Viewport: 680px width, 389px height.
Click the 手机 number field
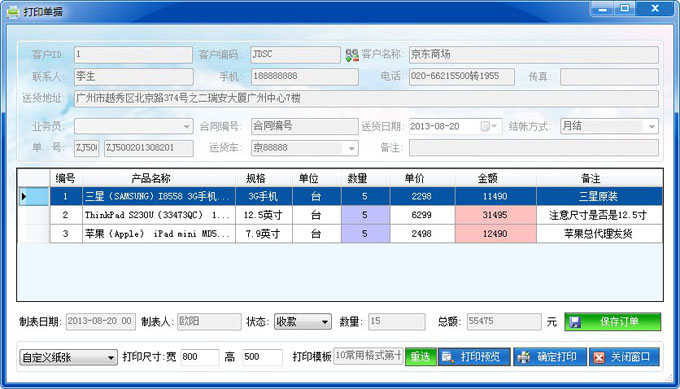pos(304,77)
